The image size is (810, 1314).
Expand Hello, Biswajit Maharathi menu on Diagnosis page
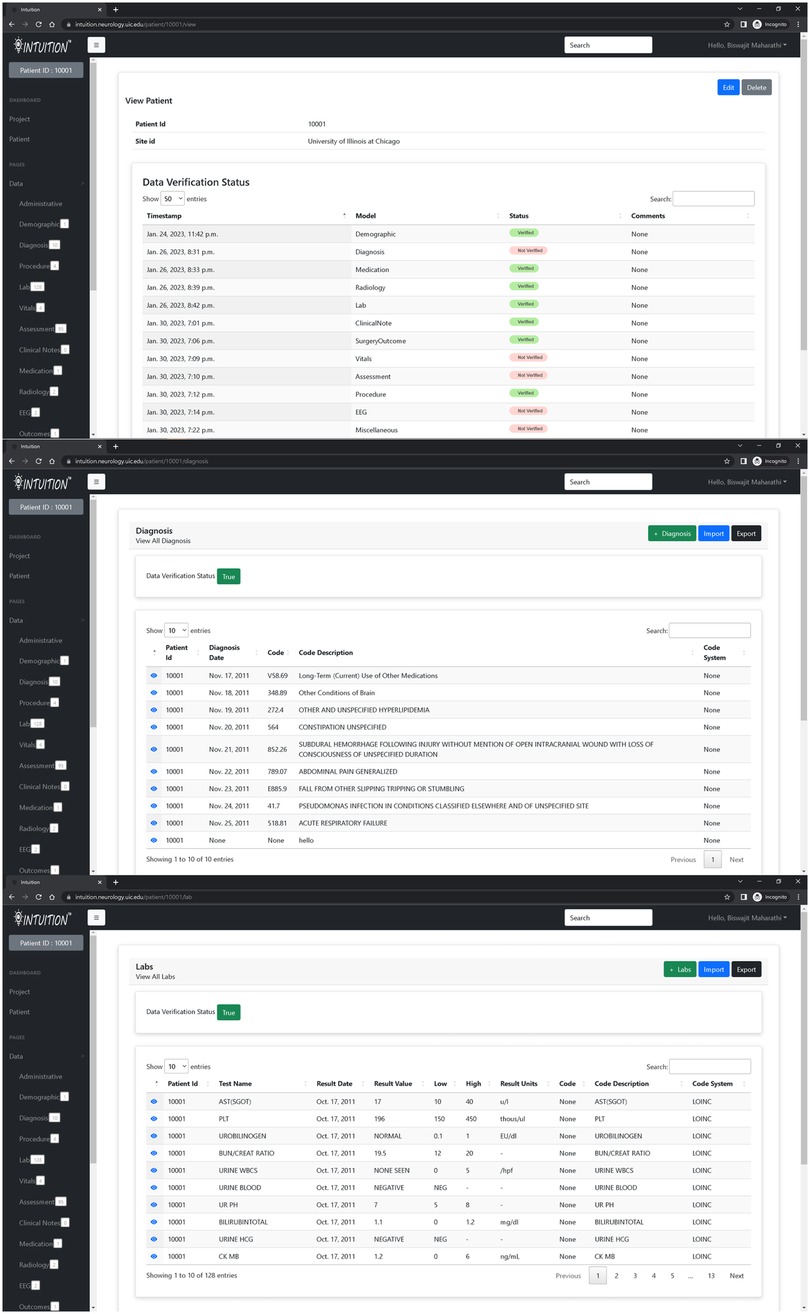(747, 482)
